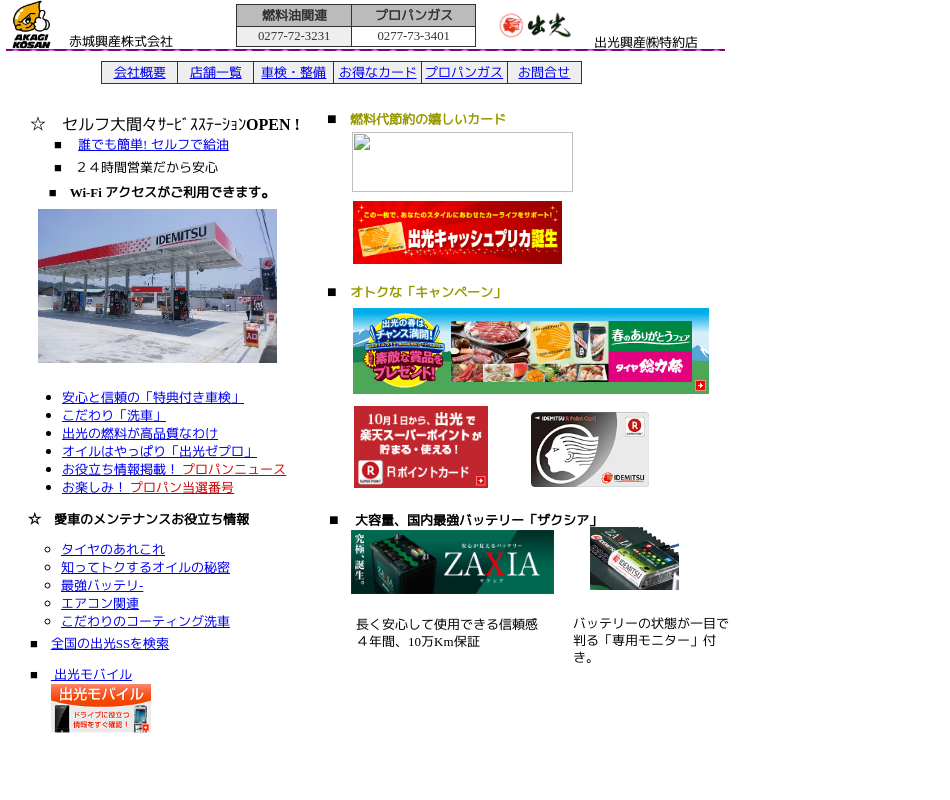Click the 全国の出光SSを検索 link
950x800 pixels.
tap(110, 644)
